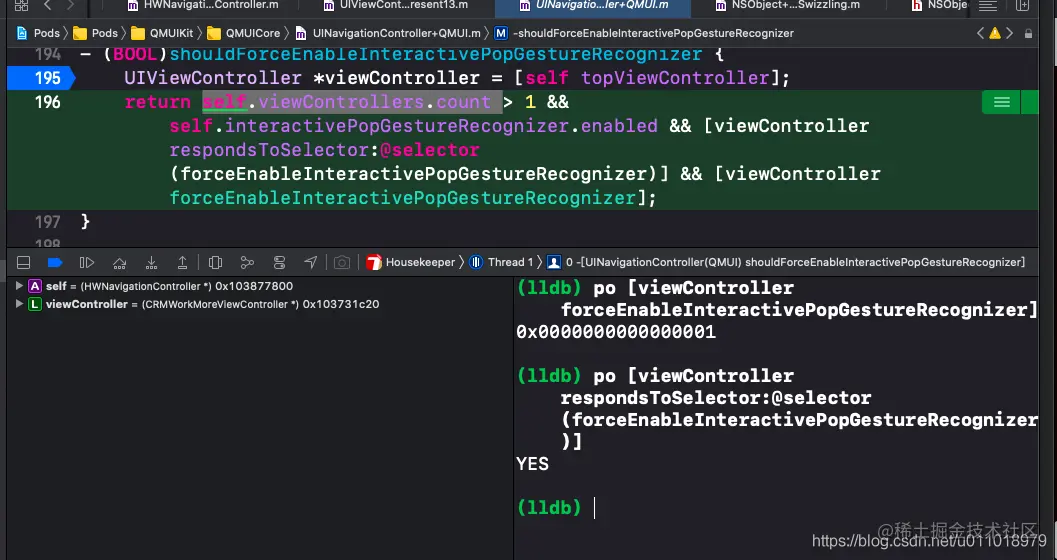Image resolution: width=1057 pixels, height=560 pixels.
Task: Open Environment Overrides in the debug bar
Action: click(x=279, y=262)
